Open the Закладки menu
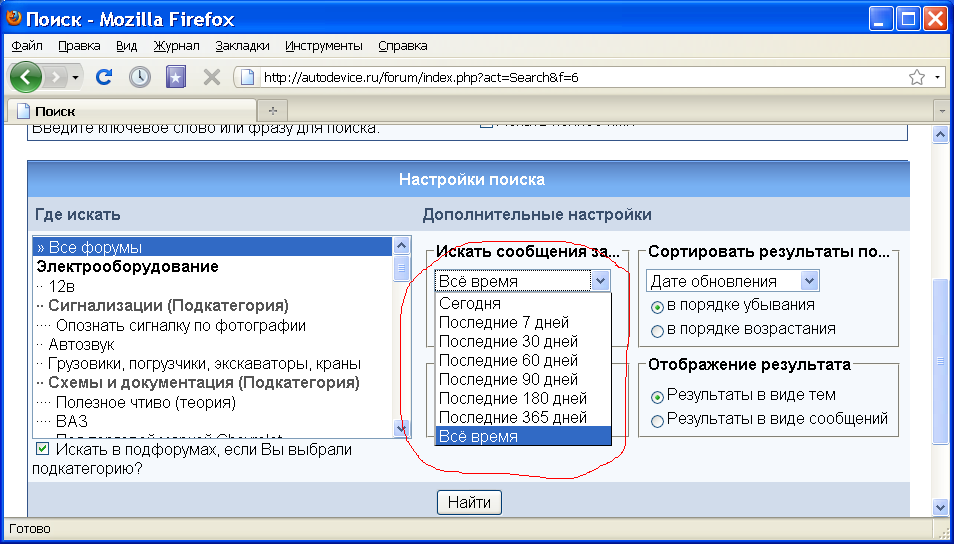Screen dimensions: 954x544 tap(242, 46)
